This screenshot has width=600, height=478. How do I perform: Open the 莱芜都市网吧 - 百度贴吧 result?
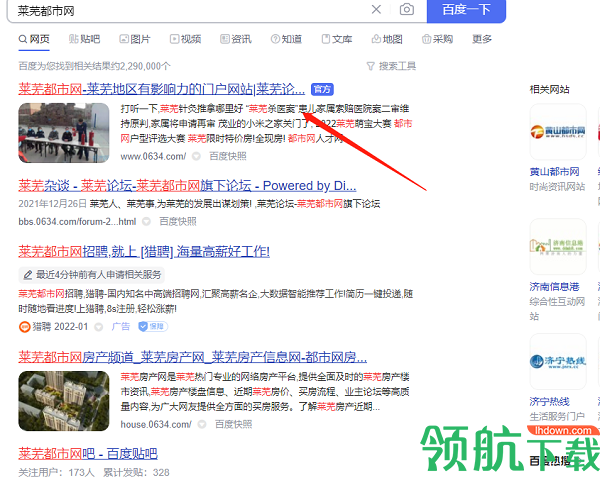tap(88, 454)
